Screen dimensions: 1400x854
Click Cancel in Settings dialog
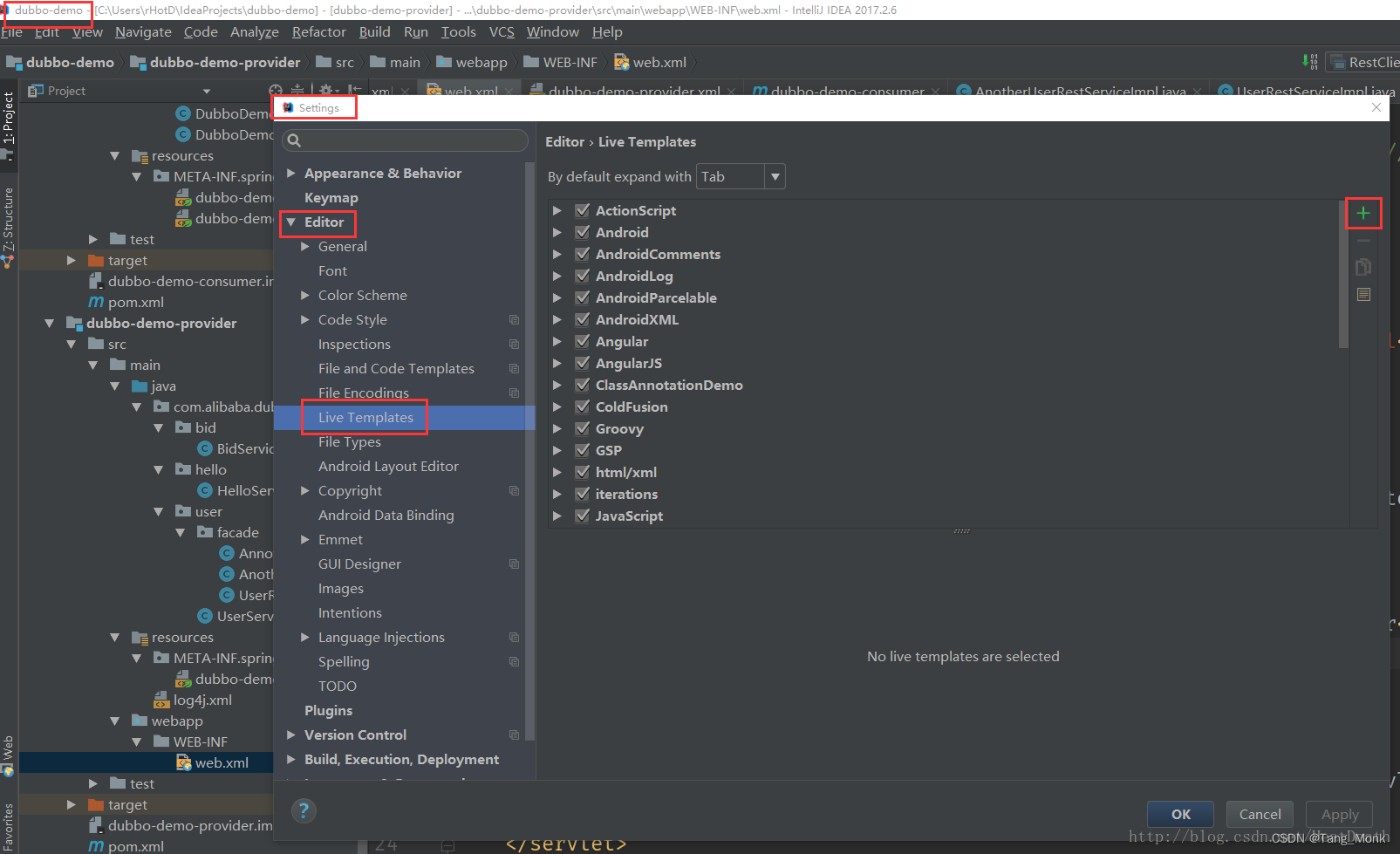point(1260,814)
